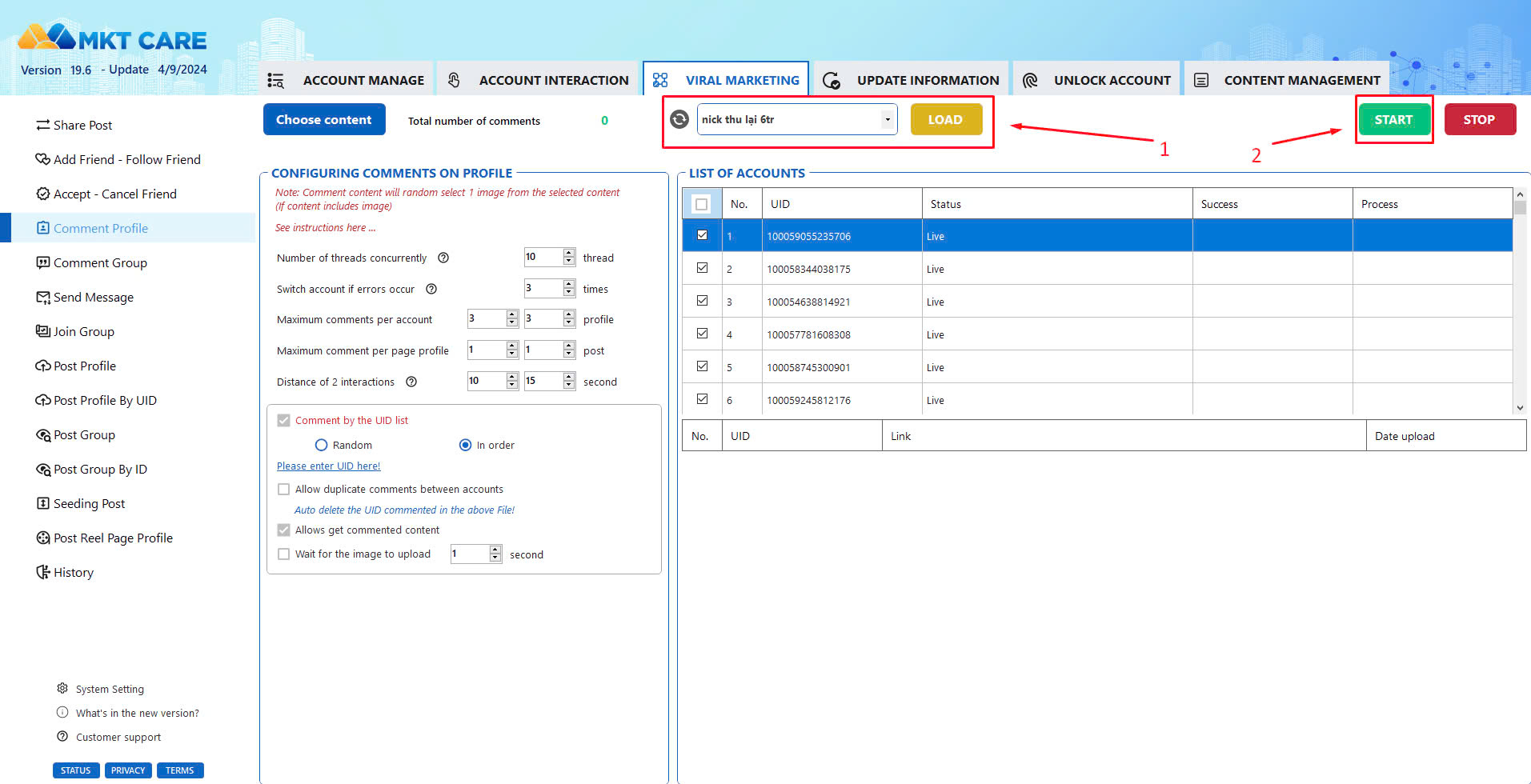Uncheck account row 100057781608308
1531x784 pixels.
[x=702, y=334]
